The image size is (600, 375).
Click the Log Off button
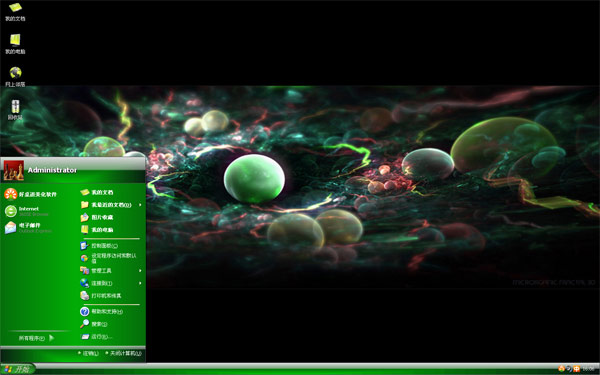[x=88, y=353]
